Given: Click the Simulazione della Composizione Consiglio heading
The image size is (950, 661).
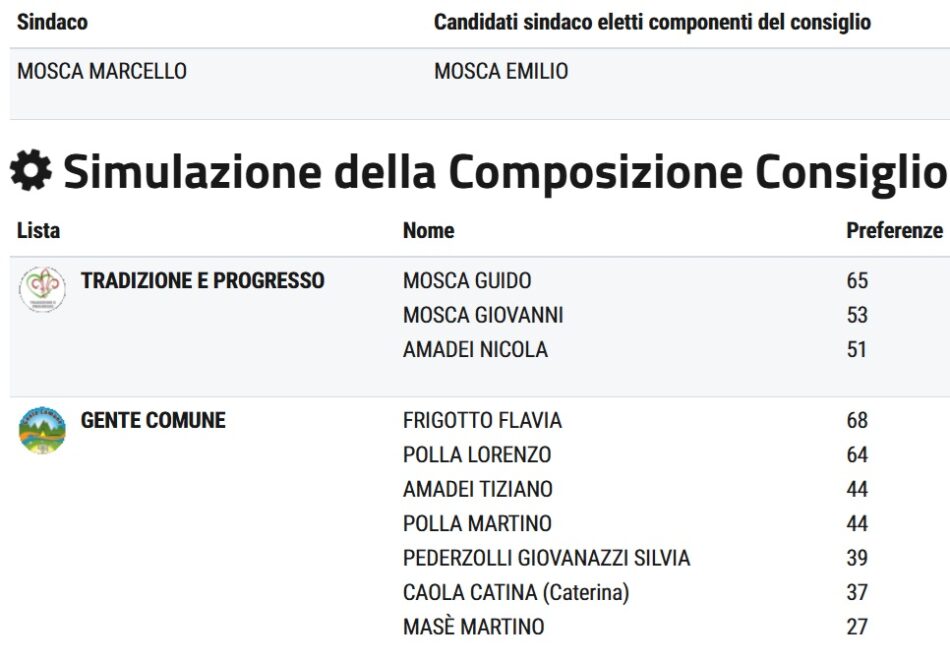Looking at the screenshot, I should tap(505, 173).
